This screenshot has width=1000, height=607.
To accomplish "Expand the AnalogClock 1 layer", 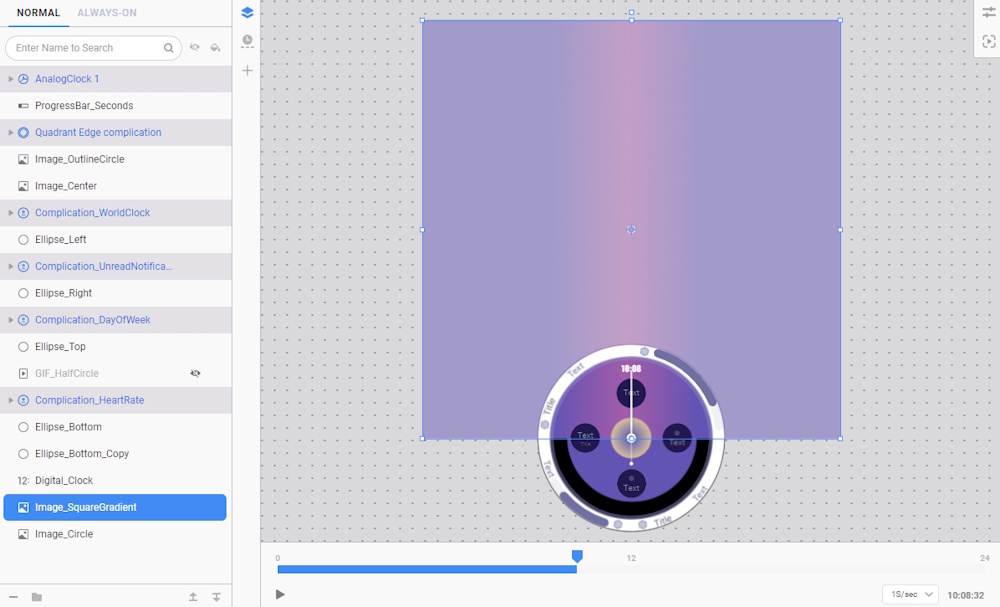I will [11, 79].
